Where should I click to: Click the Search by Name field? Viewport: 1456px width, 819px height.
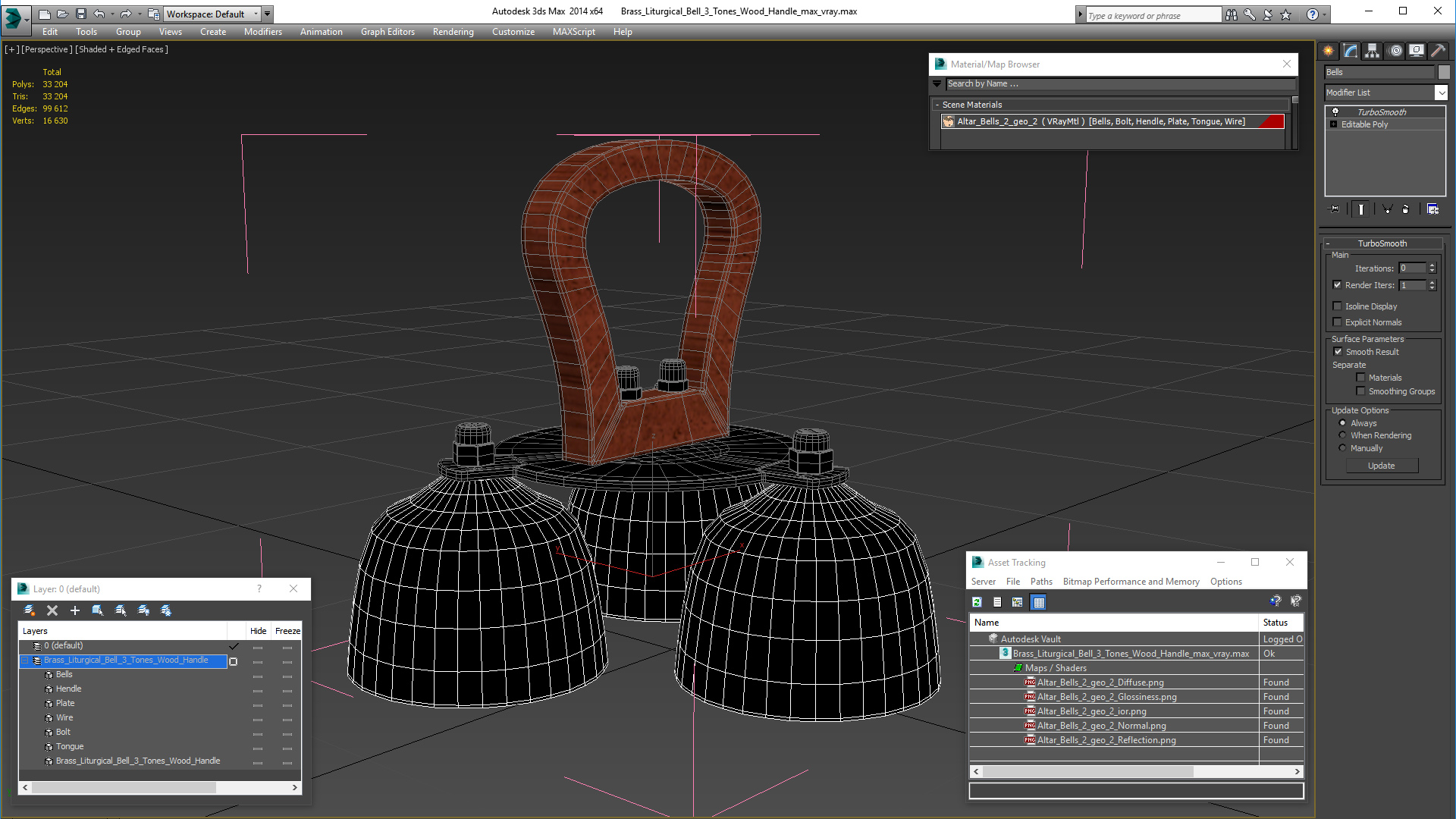coord(1120,83)
